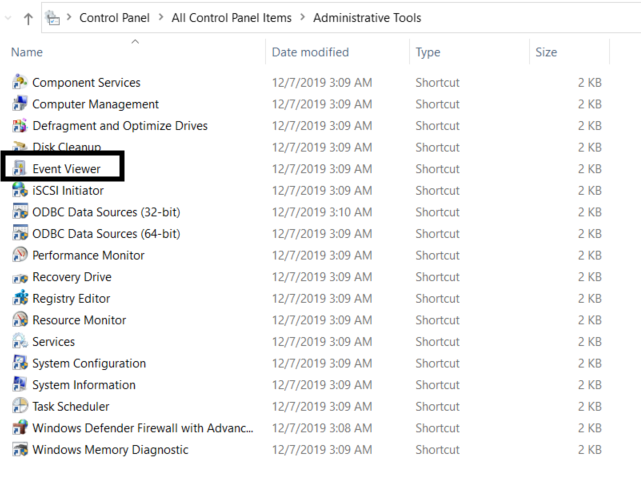641x500 pixels.
Task: Select the Task Scheduler clock icon
Action: (20, 406)
